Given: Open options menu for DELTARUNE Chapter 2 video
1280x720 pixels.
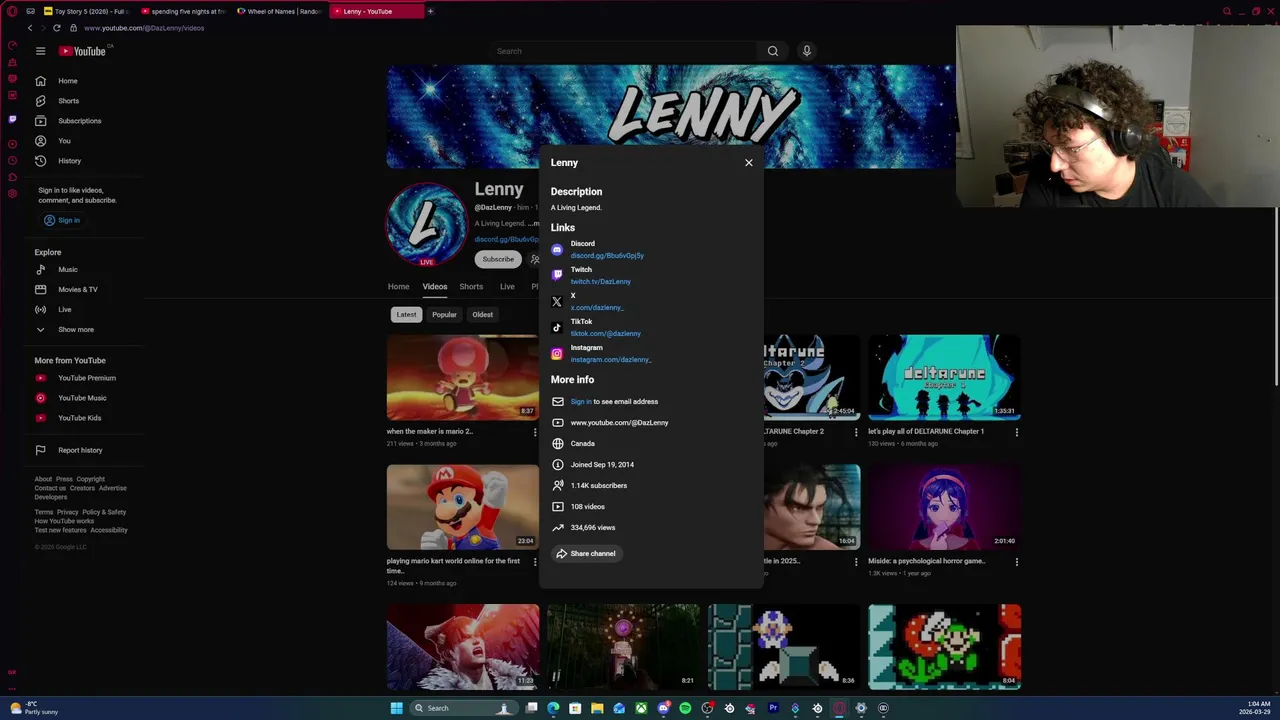Looking at the screenshot, I should 855,432.
